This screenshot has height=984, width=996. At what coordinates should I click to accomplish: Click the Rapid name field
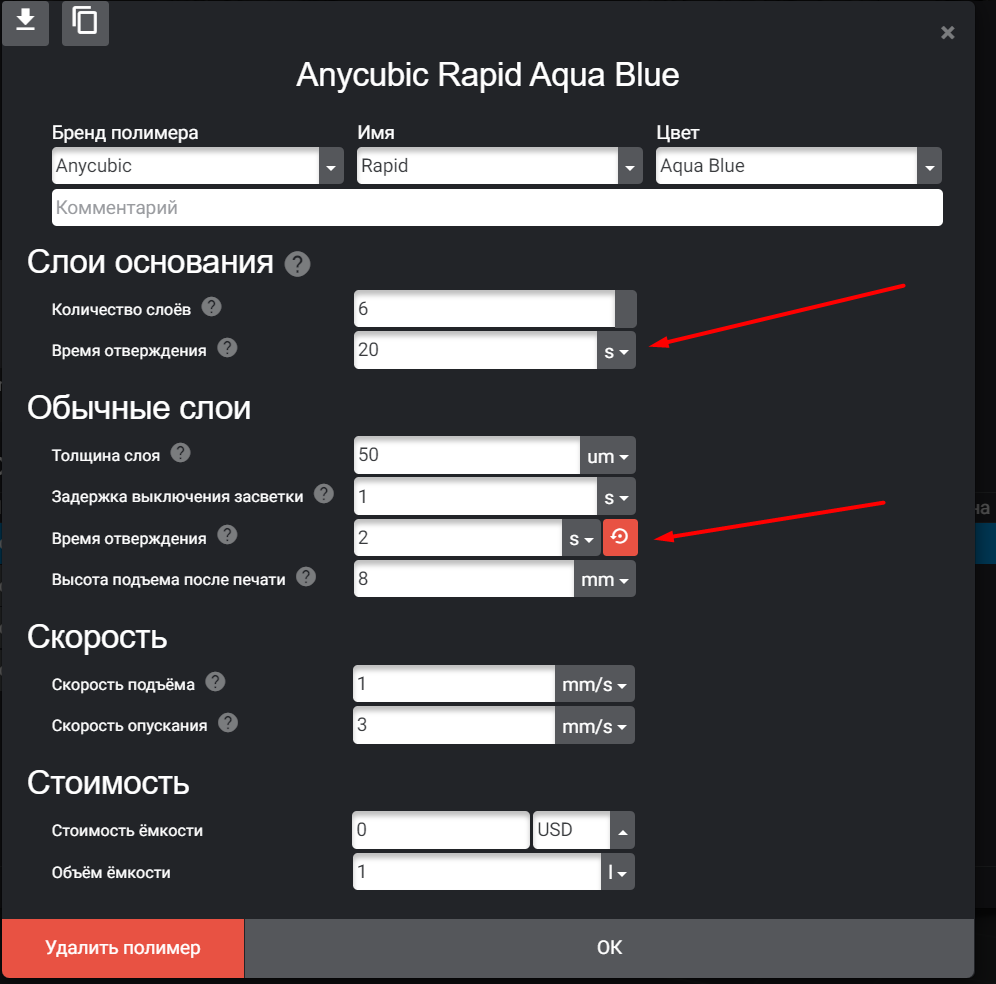(x=487, y=166)
